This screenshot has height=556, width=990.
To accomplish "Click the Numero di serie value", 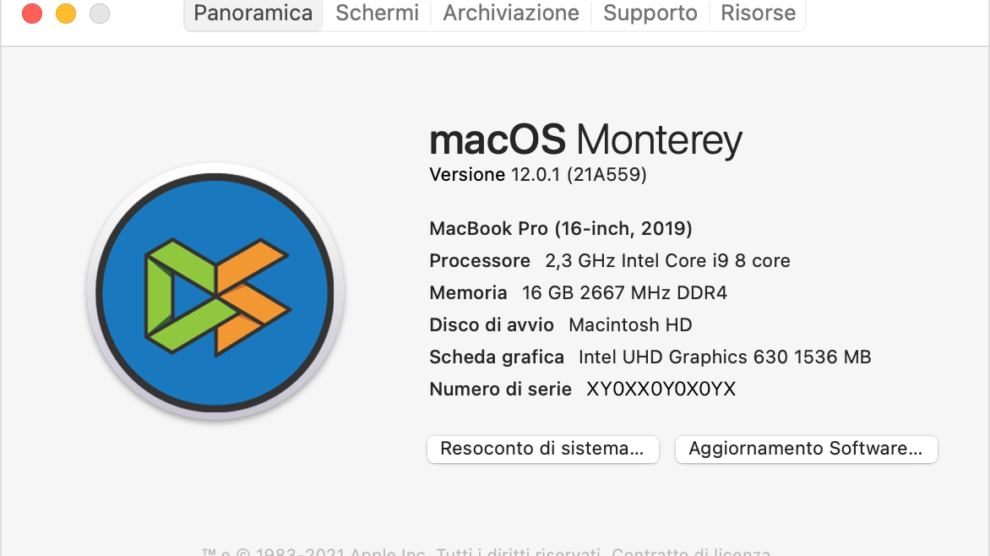I will coord(661,389).
